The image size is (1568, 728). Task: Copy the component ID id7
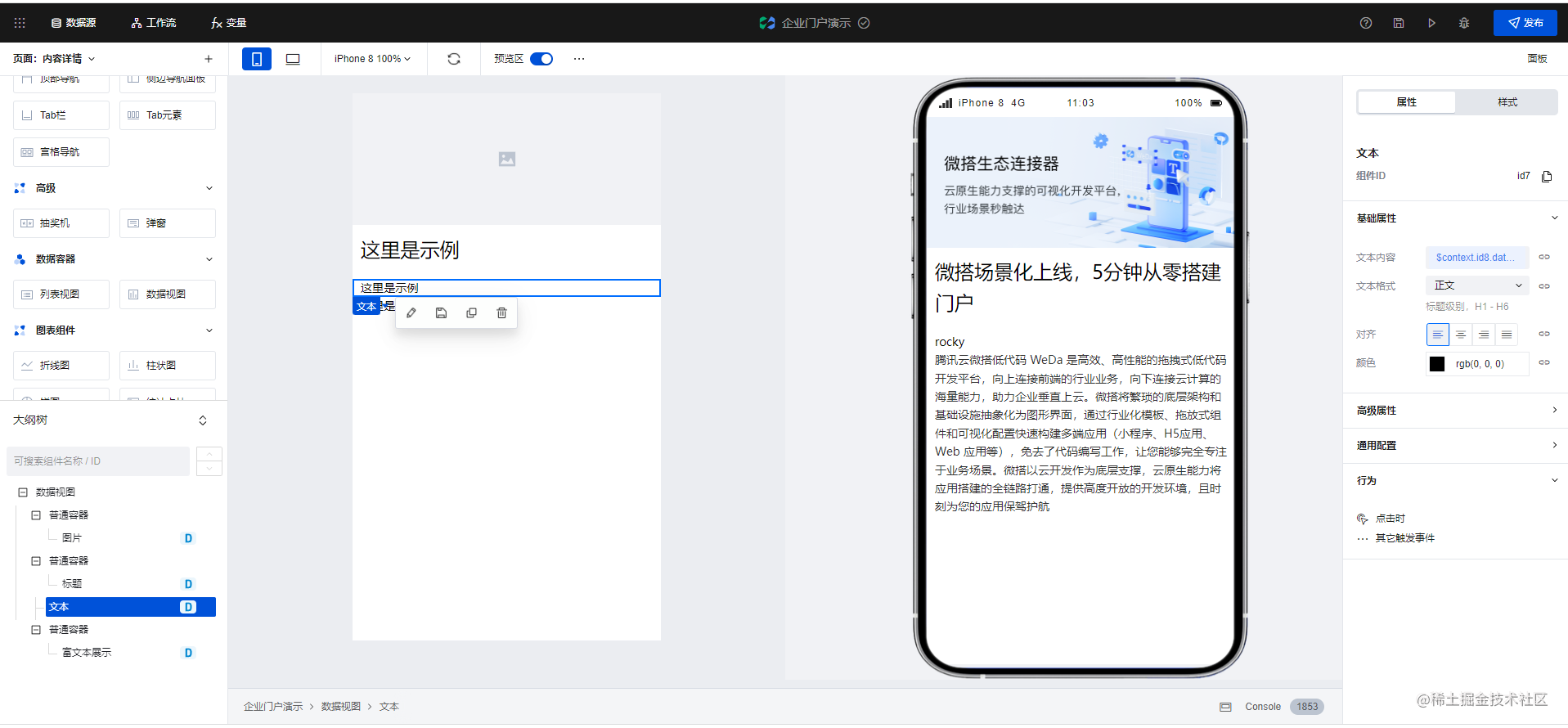[x=1547, y=177]
